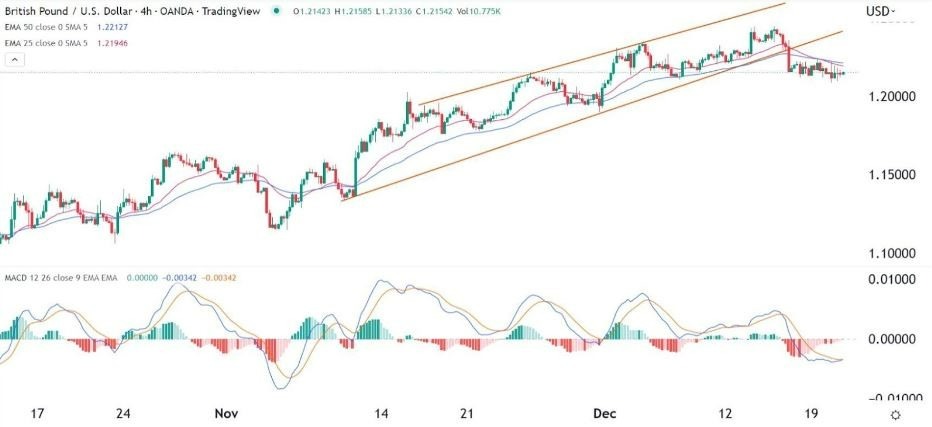The width and height of the screenshot is (932, 427).
Task: Click the Dec label on time axis
Action: point(602,412)
